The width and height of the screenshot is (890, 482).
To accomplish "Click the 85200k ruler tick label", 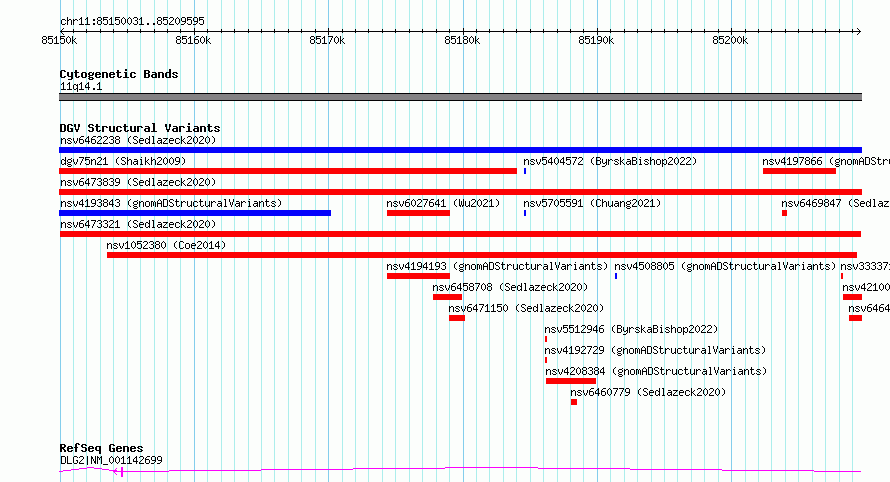I will 730,40.
